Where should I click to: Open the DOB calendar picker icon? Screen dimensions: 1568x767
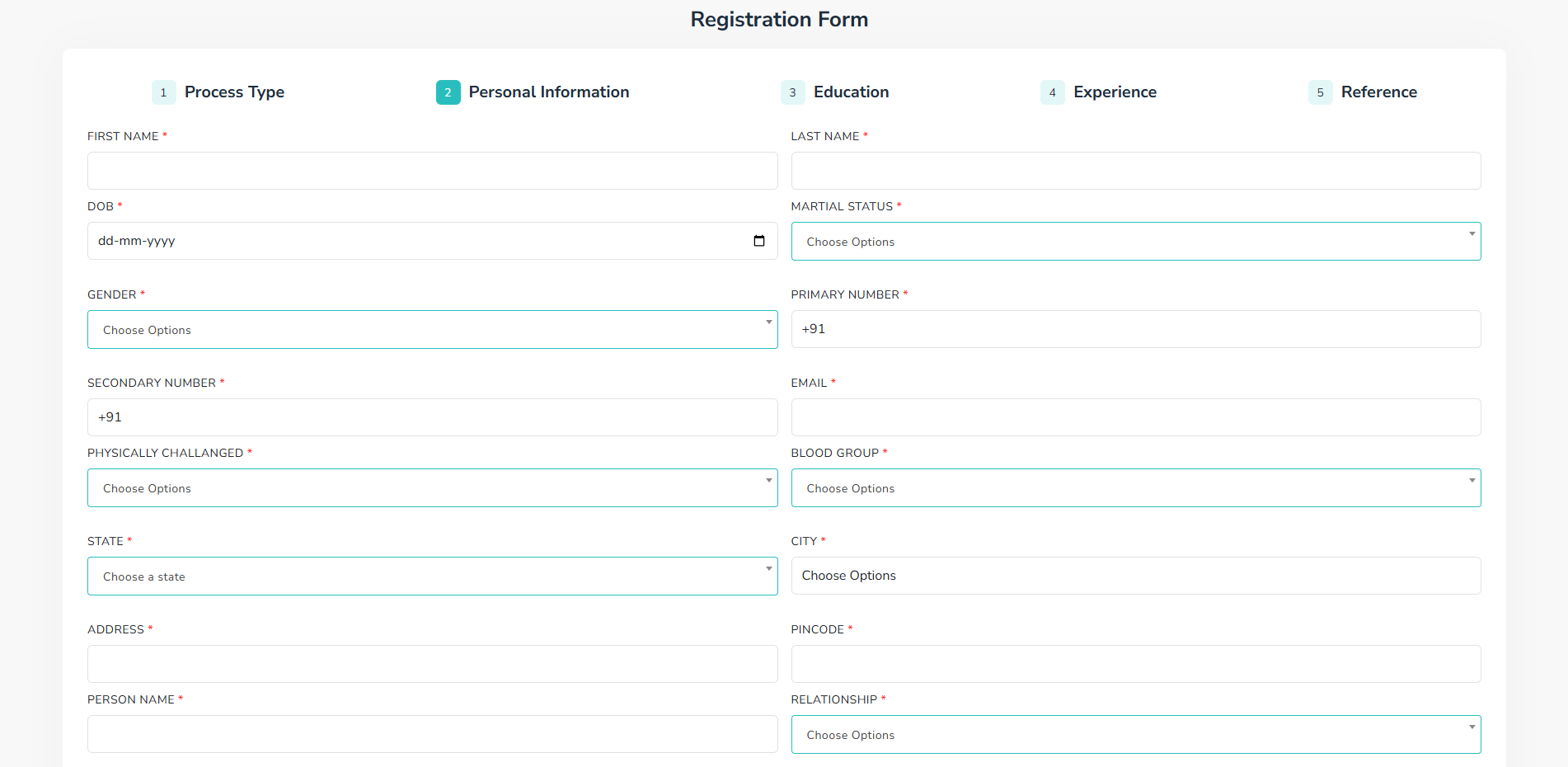pyautogui.click(x=758, y=241)
